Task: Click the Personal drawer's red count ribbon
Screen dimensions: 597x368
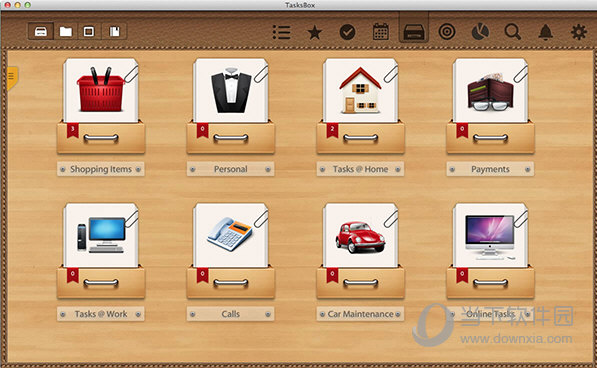Action: pyautogui.click(x=203, y=131)
